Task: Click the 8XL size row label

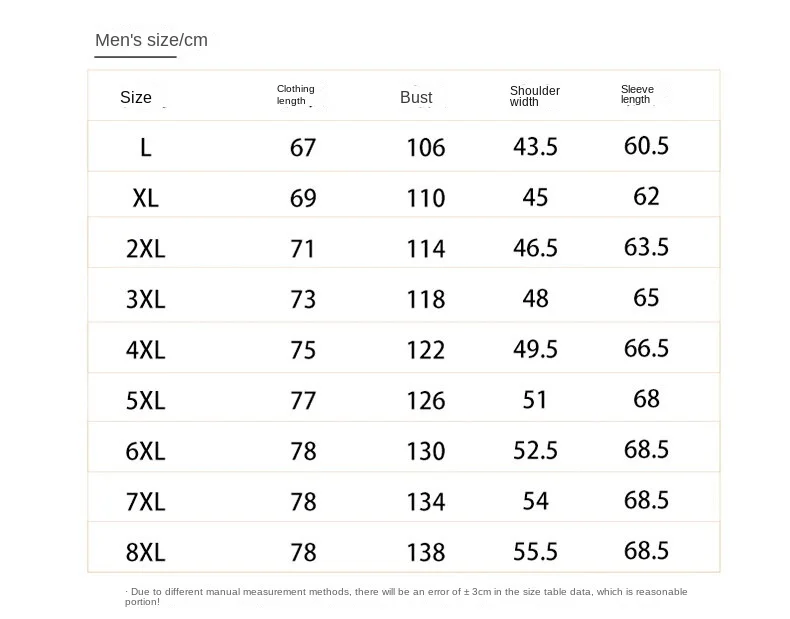Action: coord(146,552)
